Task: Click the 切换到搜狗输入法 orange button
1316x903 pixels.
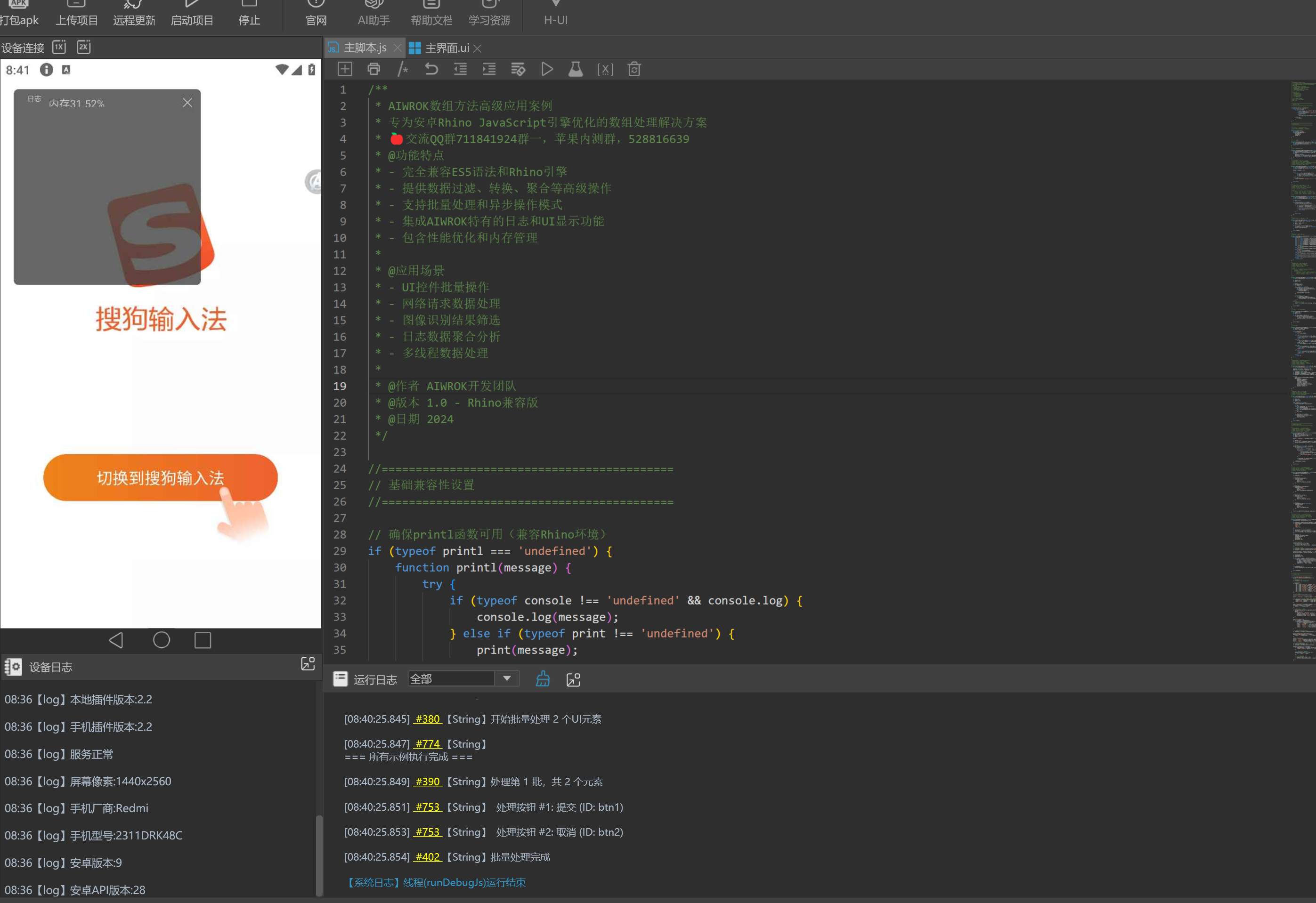Action: [160, 477]
